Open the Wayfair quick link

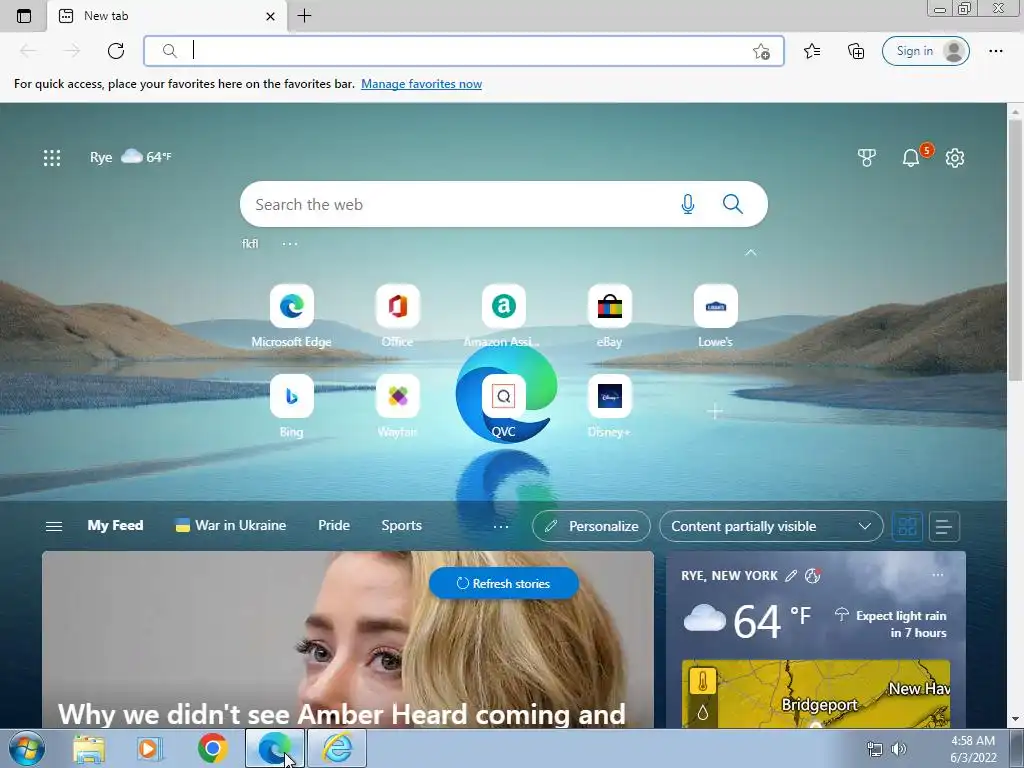397,406
